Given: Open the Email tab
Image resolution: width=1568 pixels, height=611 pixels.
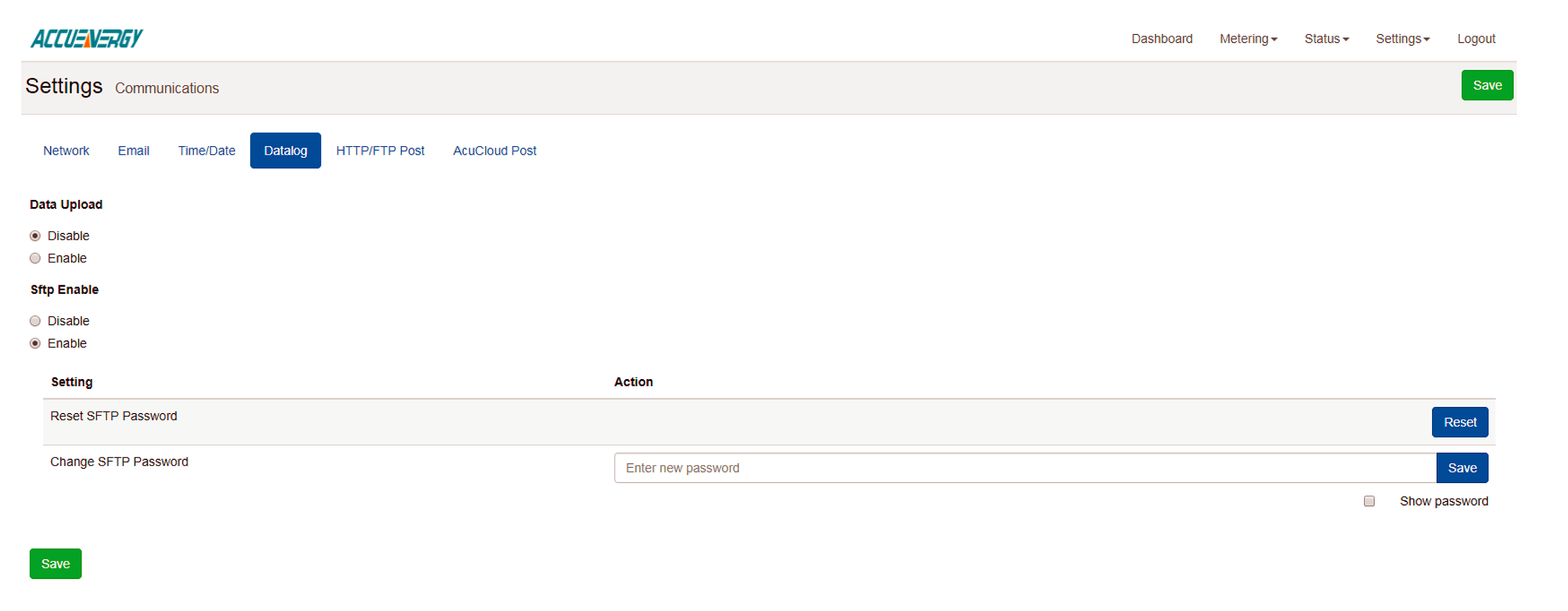Looking at the screenshot, I should 133,151.
